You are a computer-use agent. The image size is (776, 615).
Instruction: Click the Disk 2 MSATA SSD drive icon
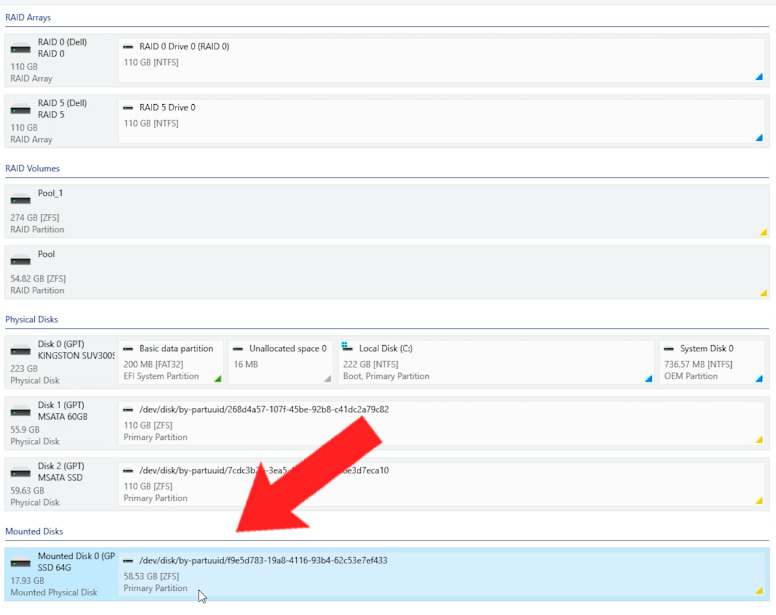coord(21,472)
